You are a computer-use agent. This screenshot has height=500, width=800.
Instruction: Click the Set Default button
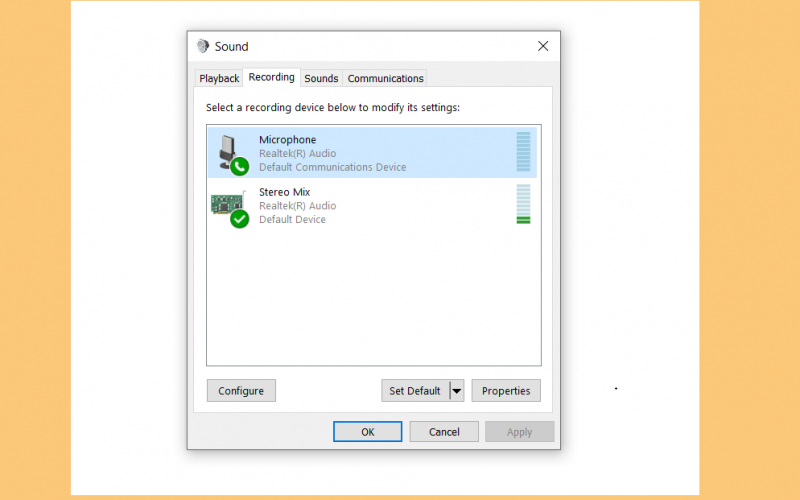(415, 391)
